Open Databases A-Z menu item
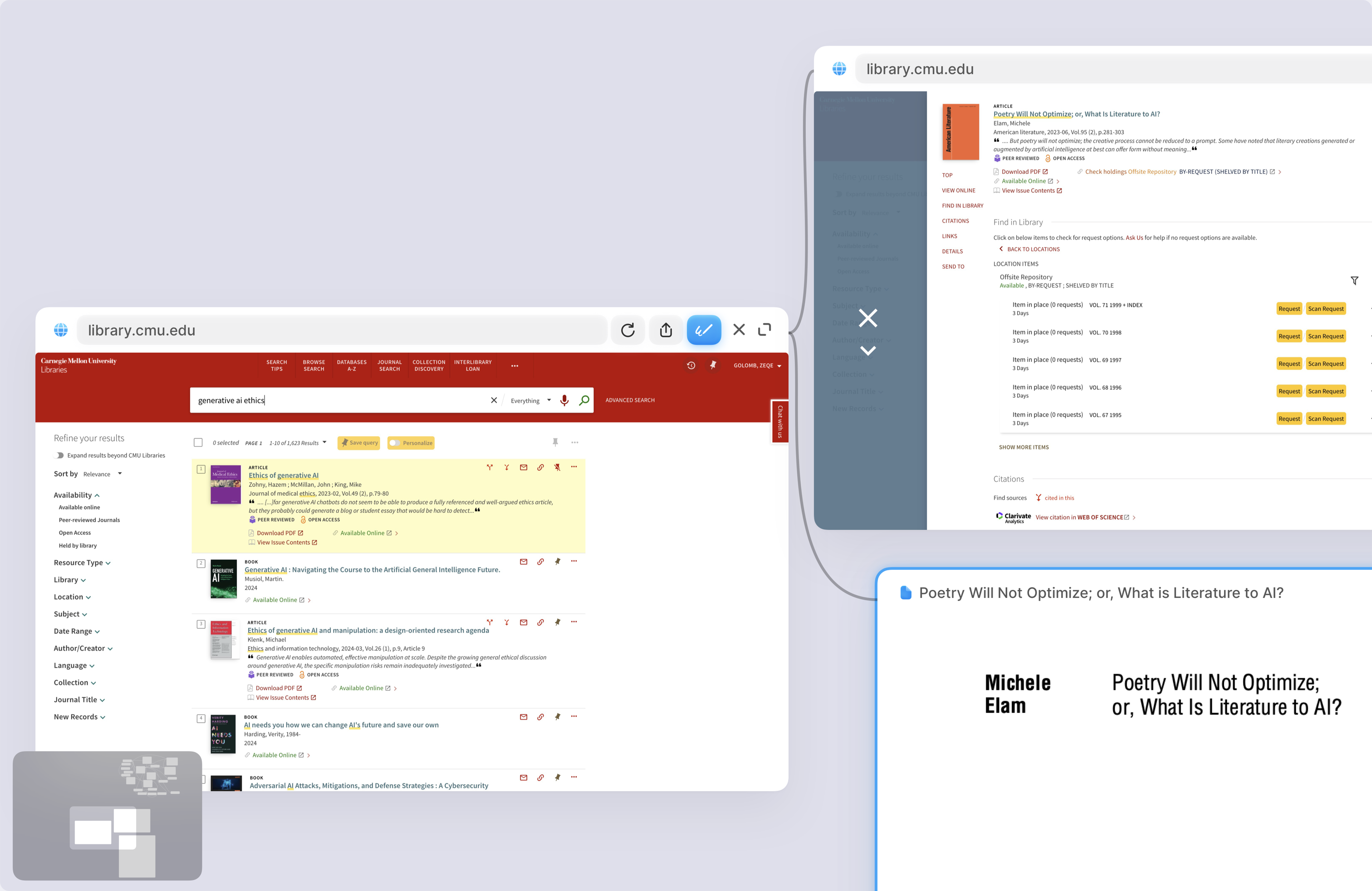Screen dimensions: 1372x891 coord(351,365)
